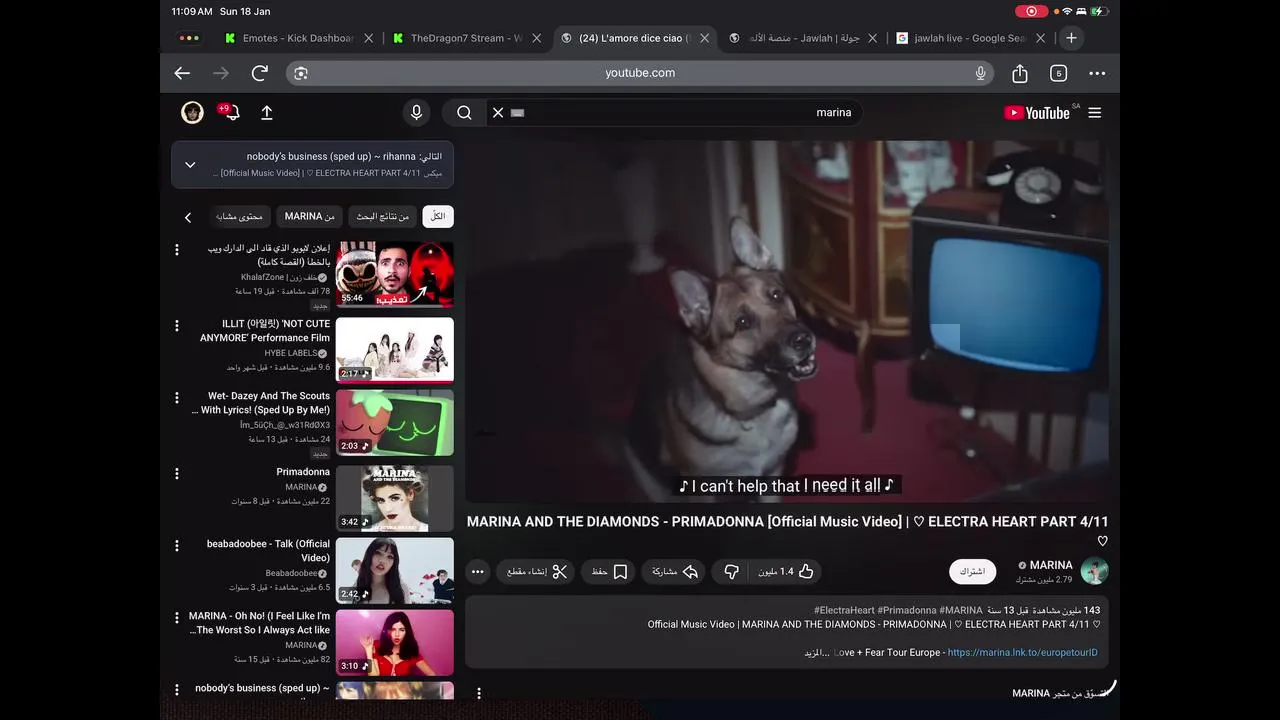The height and width of the screenshot is (720, 1280).
Task: Tap the YouTube voice search microphone
Action: [x=417, y=113]
